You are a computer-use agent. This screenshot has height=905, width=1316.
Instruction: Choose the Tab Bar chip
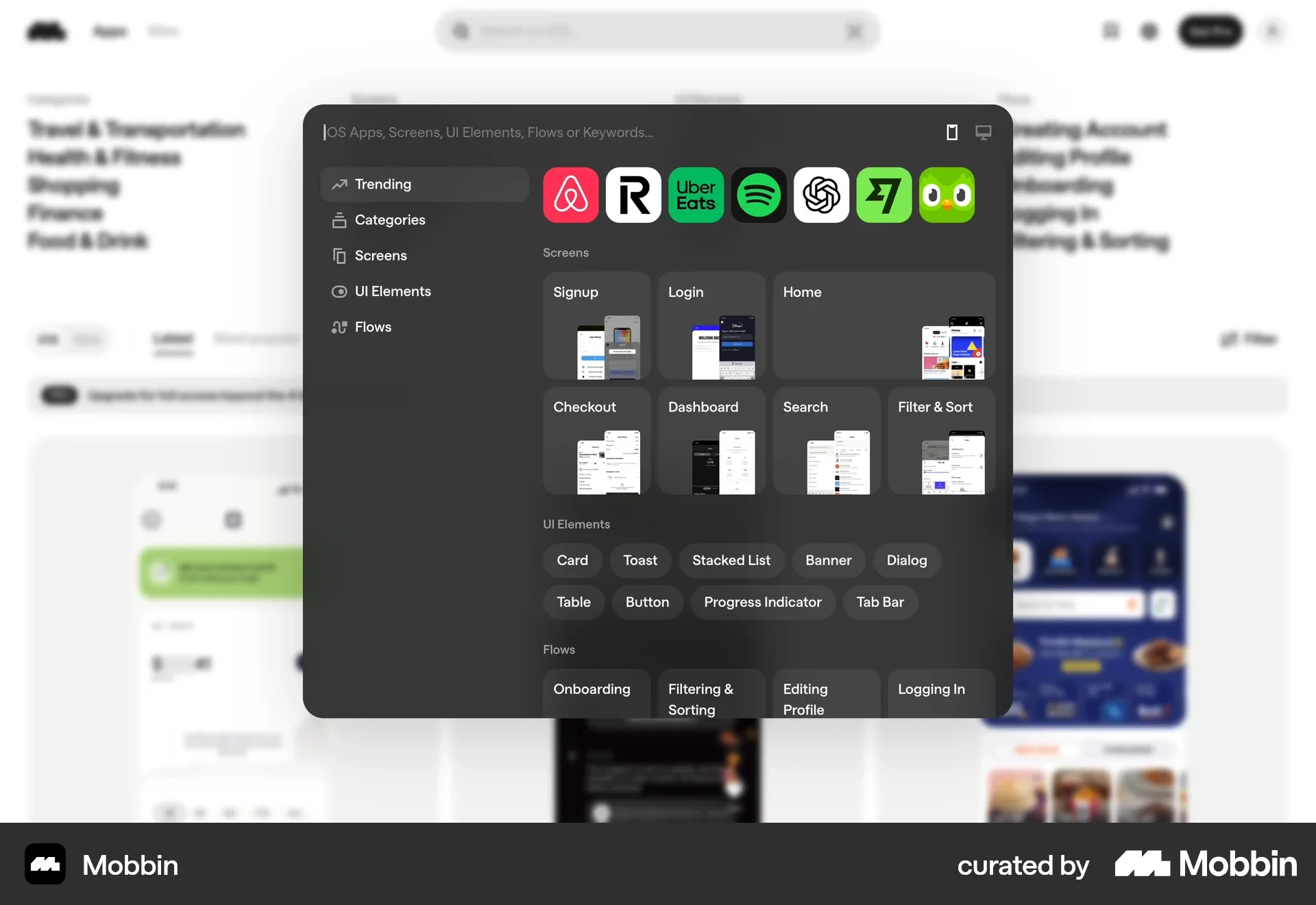879,602
